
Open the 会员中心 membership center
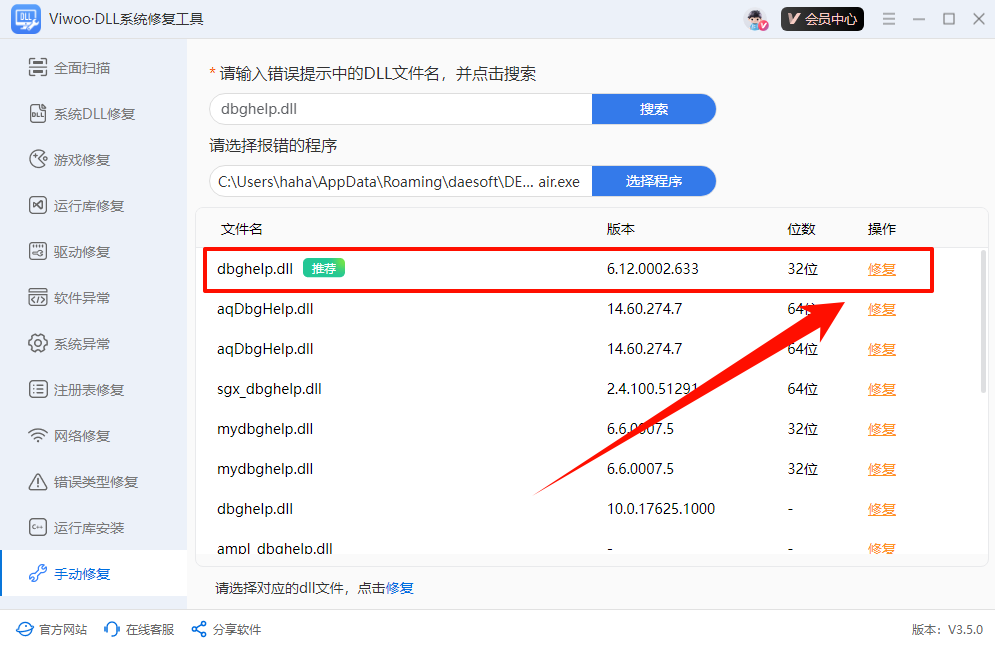(822, 18)
